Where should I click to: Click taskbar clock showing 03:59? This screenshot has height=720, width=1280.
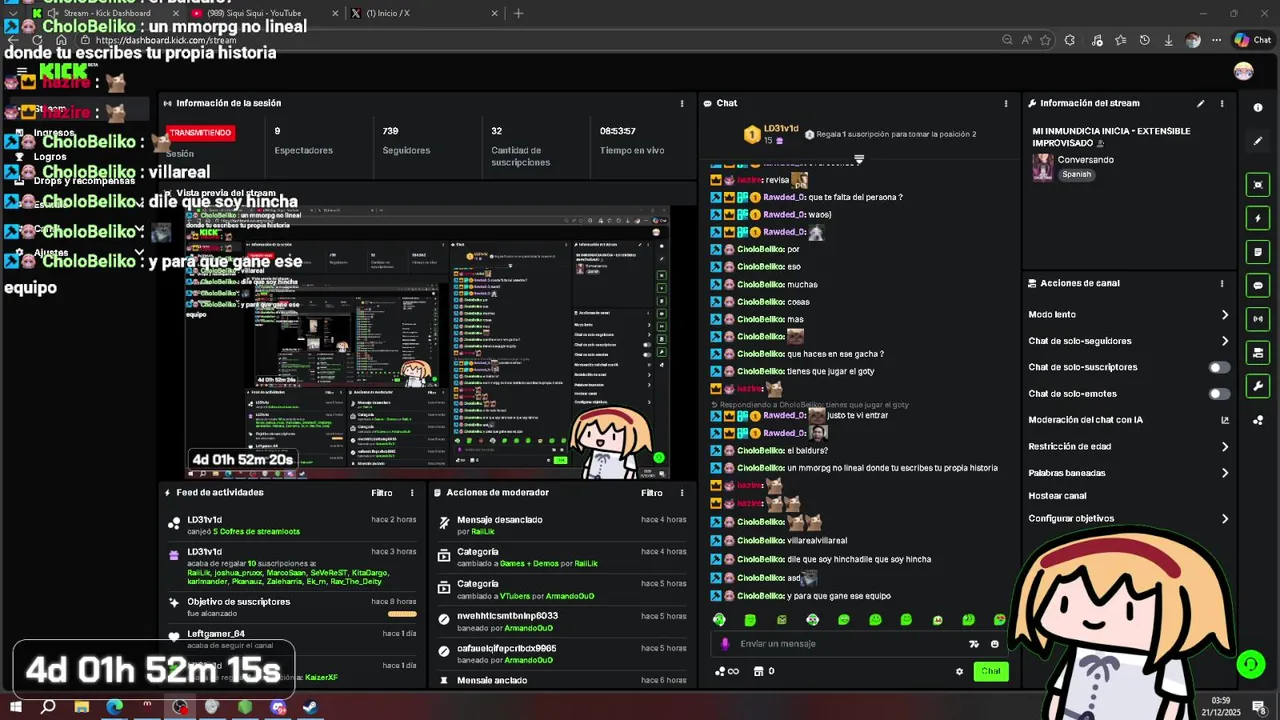pos(1221,706)
